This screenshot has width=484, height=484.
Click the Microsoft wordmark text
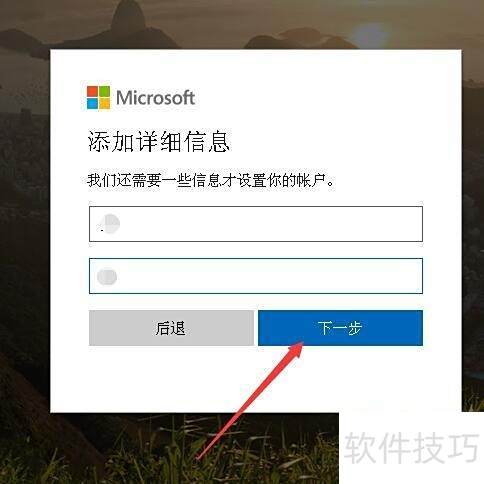[x=155, y=98]
